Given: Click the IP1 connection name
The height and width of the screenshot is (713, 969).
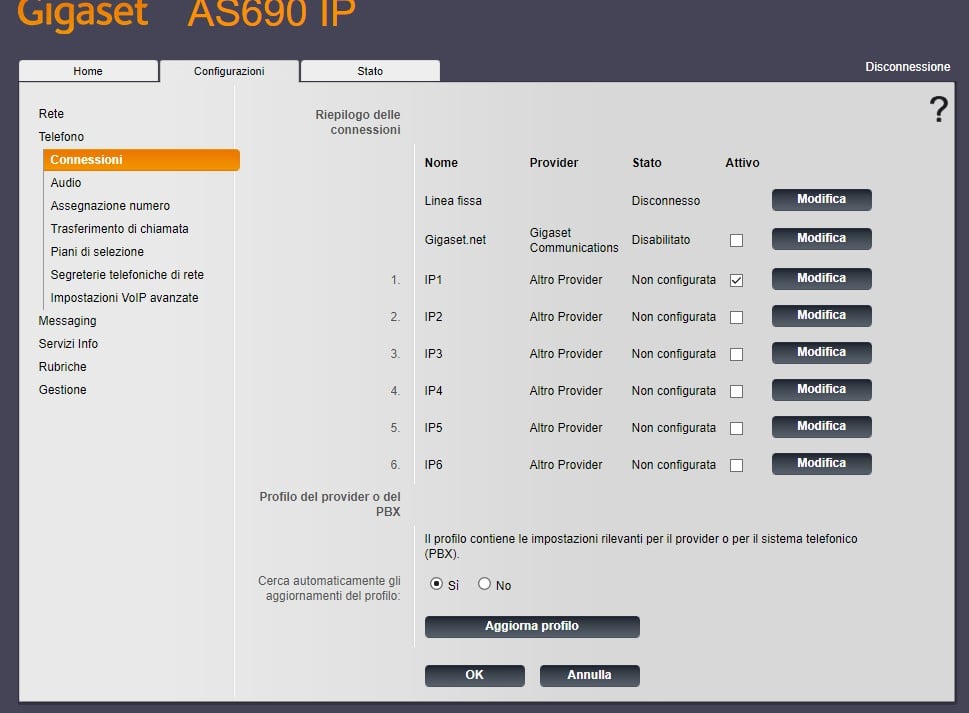Looking at the screenshot, I should coord(433,280).
